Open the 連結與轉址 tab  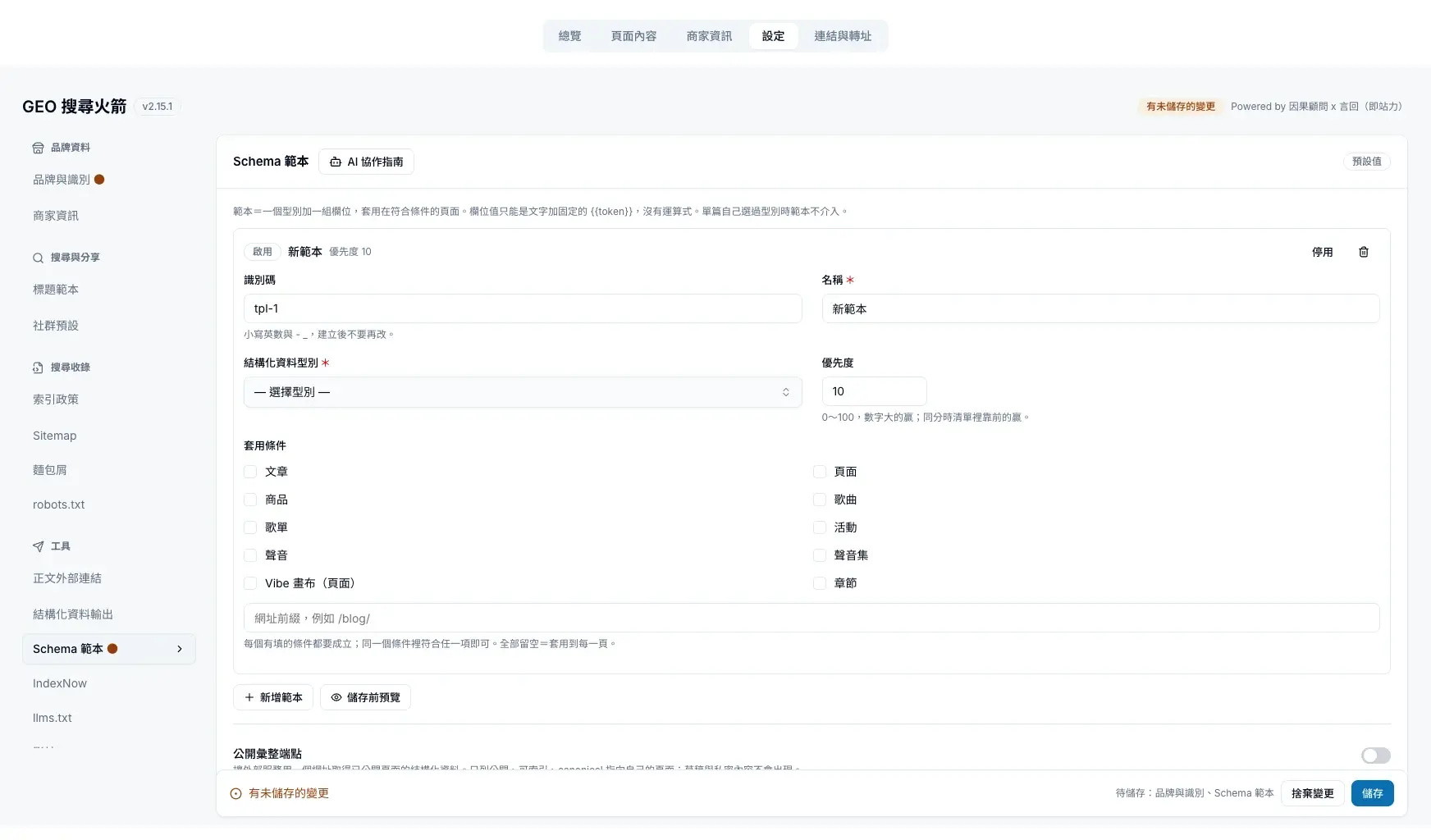click(843, 36)
